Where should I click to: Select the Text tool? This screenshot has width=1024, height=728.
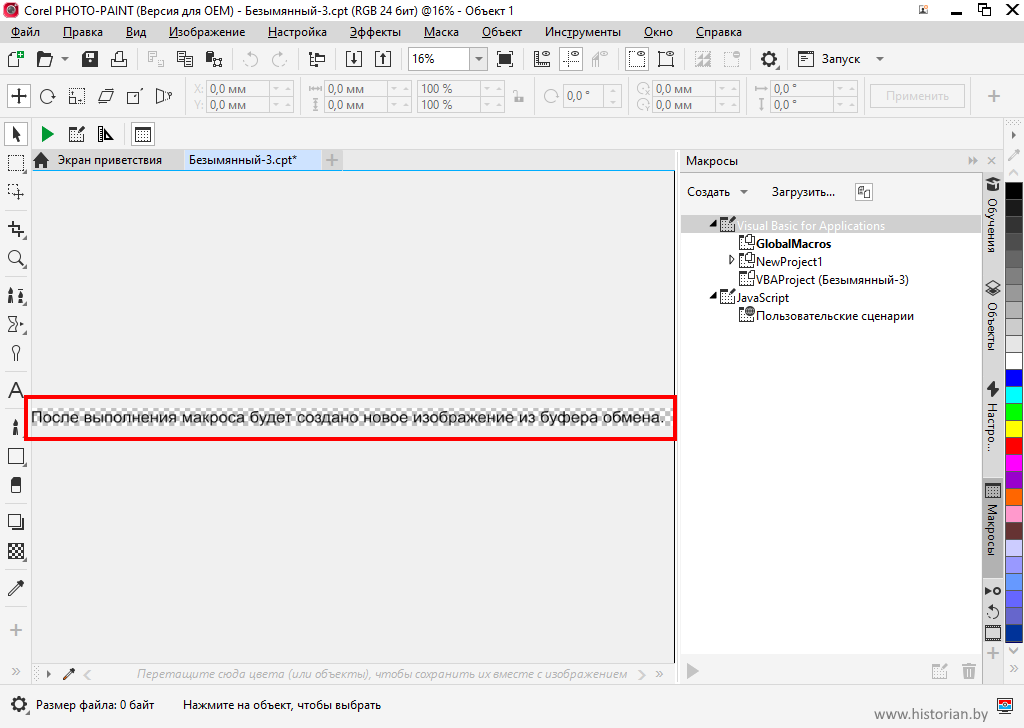(16, 390)
